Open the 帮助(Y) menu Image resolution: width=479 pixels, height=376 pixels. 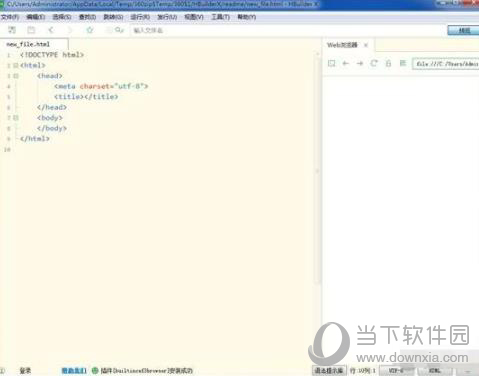click(247, 17)
